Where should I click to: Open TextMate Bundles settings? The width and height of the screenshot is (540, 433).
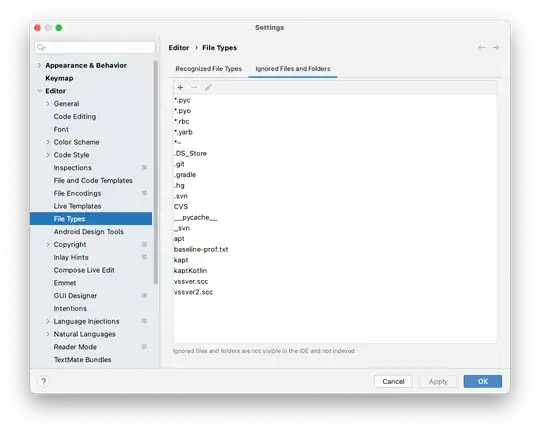(82, 360)
